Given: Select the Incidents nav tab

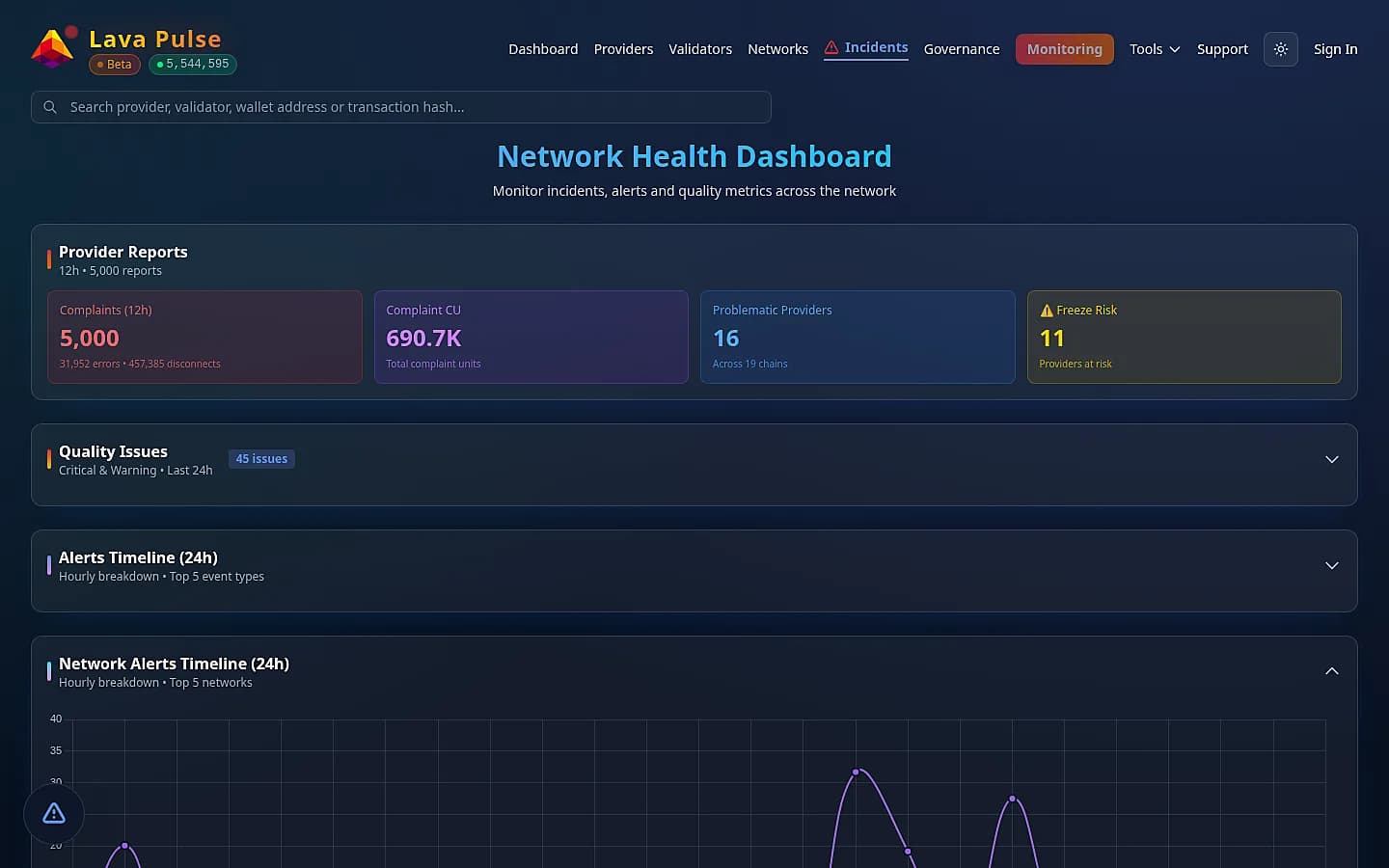Looking at the screenshot, I should (x=866, y=48).
